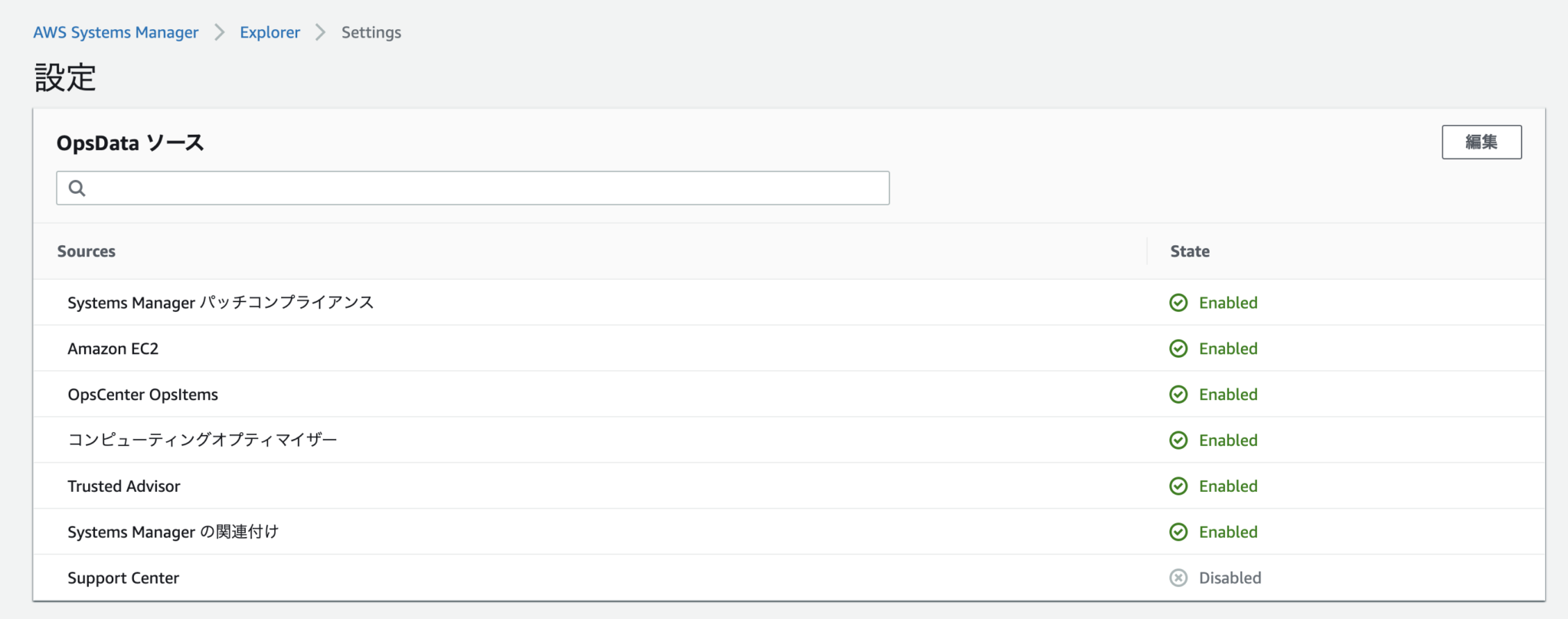Click the Enabled status icon for OpsCenter OpsItems
This screenshot has width=1568, height=619.
[x=1178, y=394]
